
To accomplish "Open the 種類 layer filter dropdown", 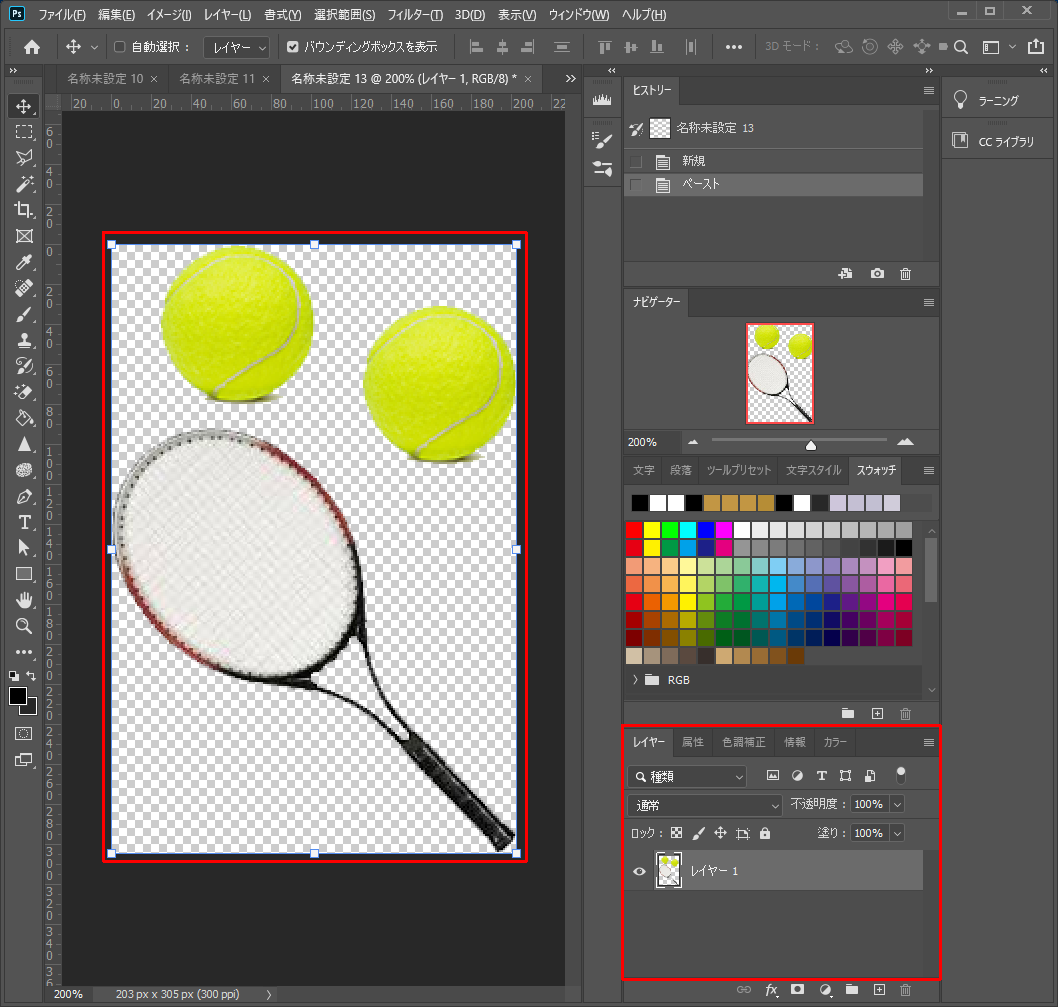I will pyautogui.click(x=687, y=777).
